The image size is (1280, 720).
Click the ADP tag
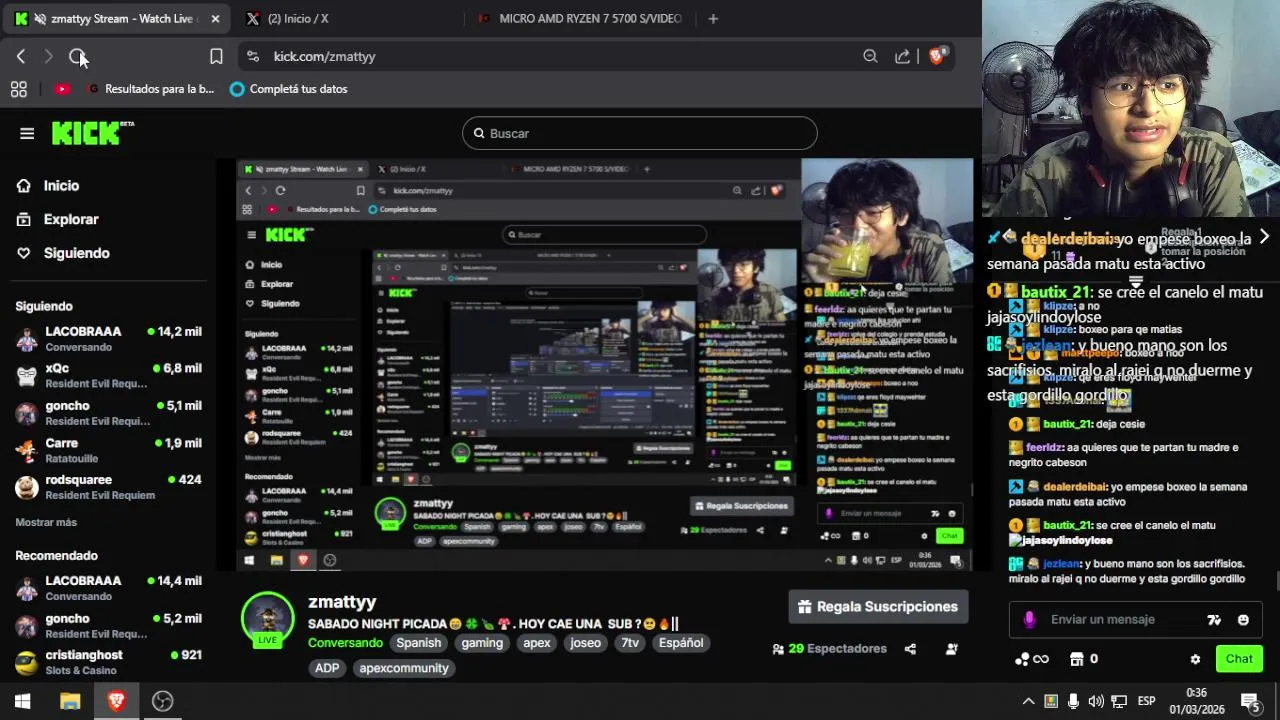(x=327, y=668)
